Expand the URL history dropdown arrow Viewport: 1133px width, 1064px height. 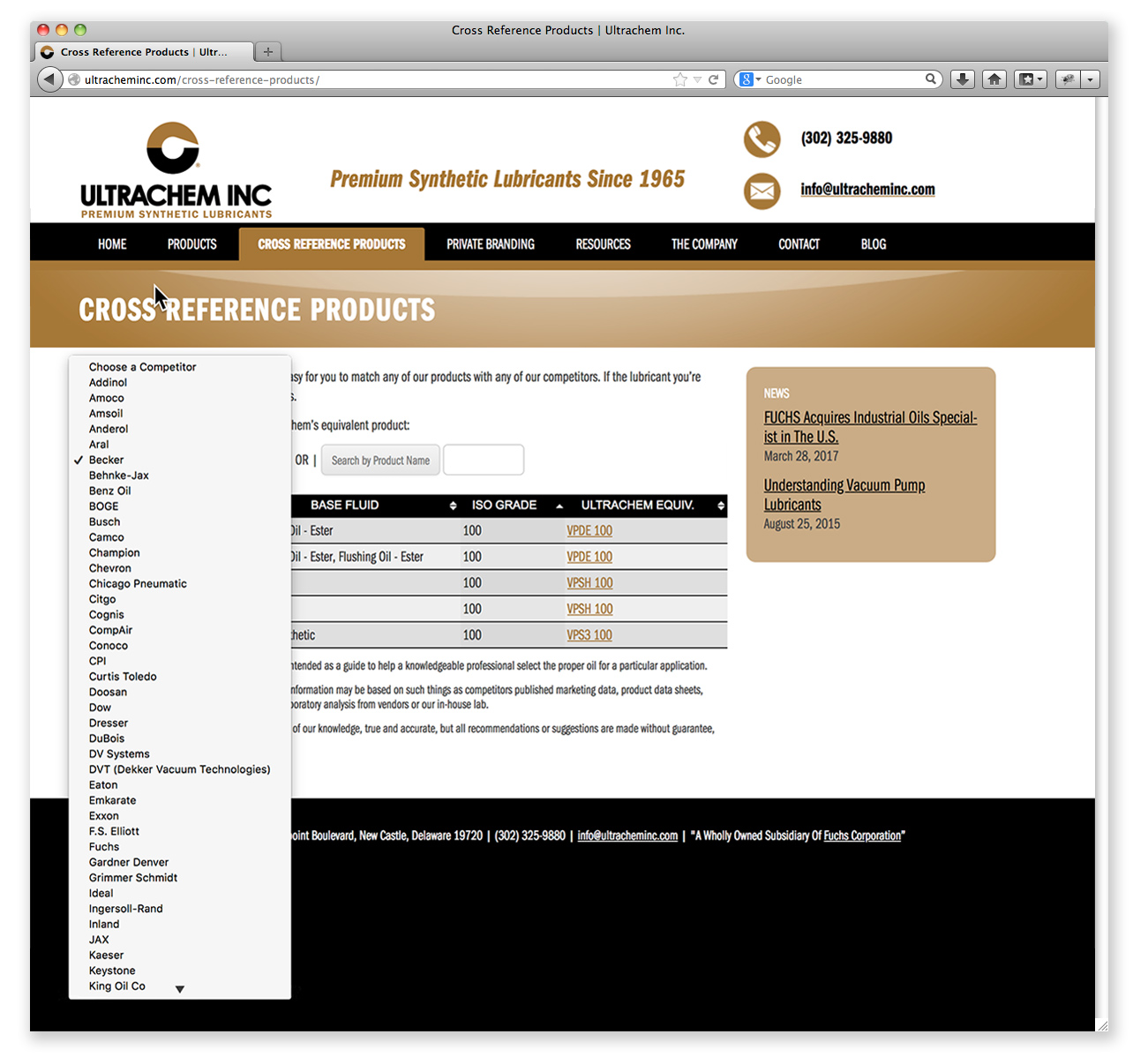click(697, 79)
